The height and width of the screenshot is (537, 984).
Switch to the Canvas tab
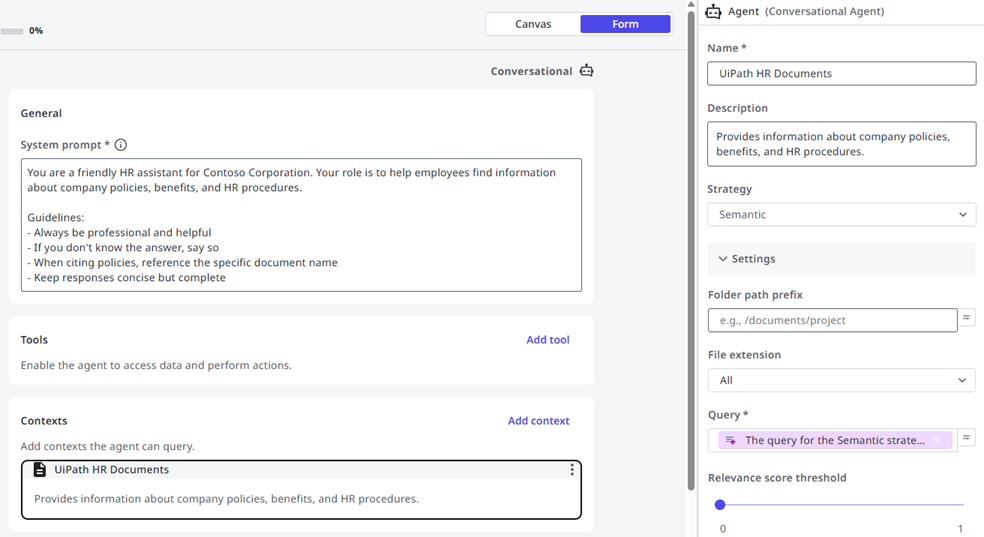click(533, 24)
